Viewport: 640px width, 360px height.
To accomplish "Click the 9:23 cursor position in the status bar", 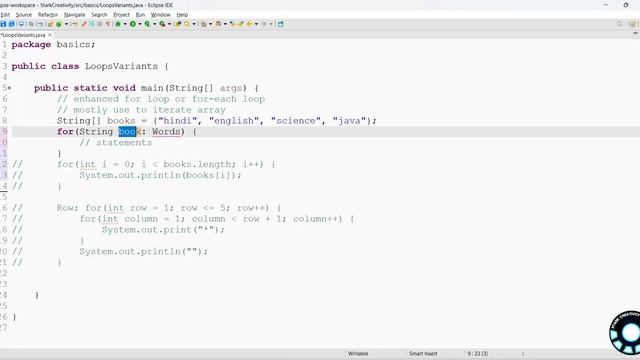I will point(477,353).
